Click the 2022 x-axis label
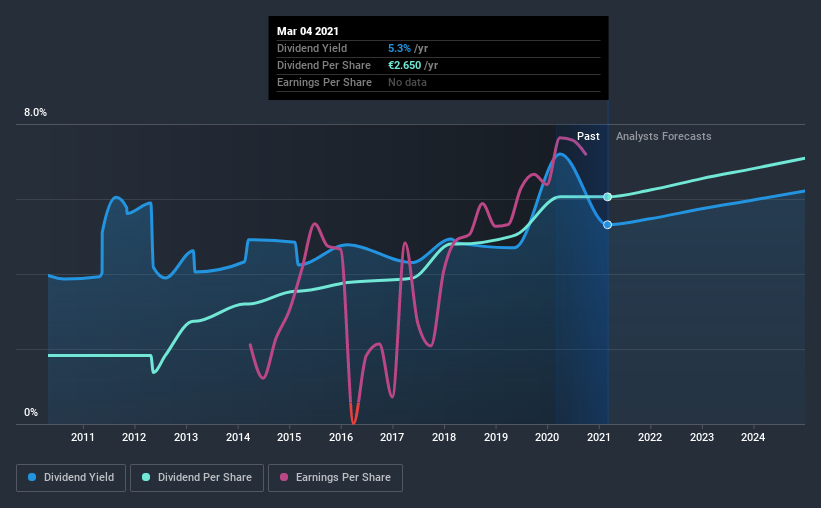 pyautogui.click(x=650, y=437)
